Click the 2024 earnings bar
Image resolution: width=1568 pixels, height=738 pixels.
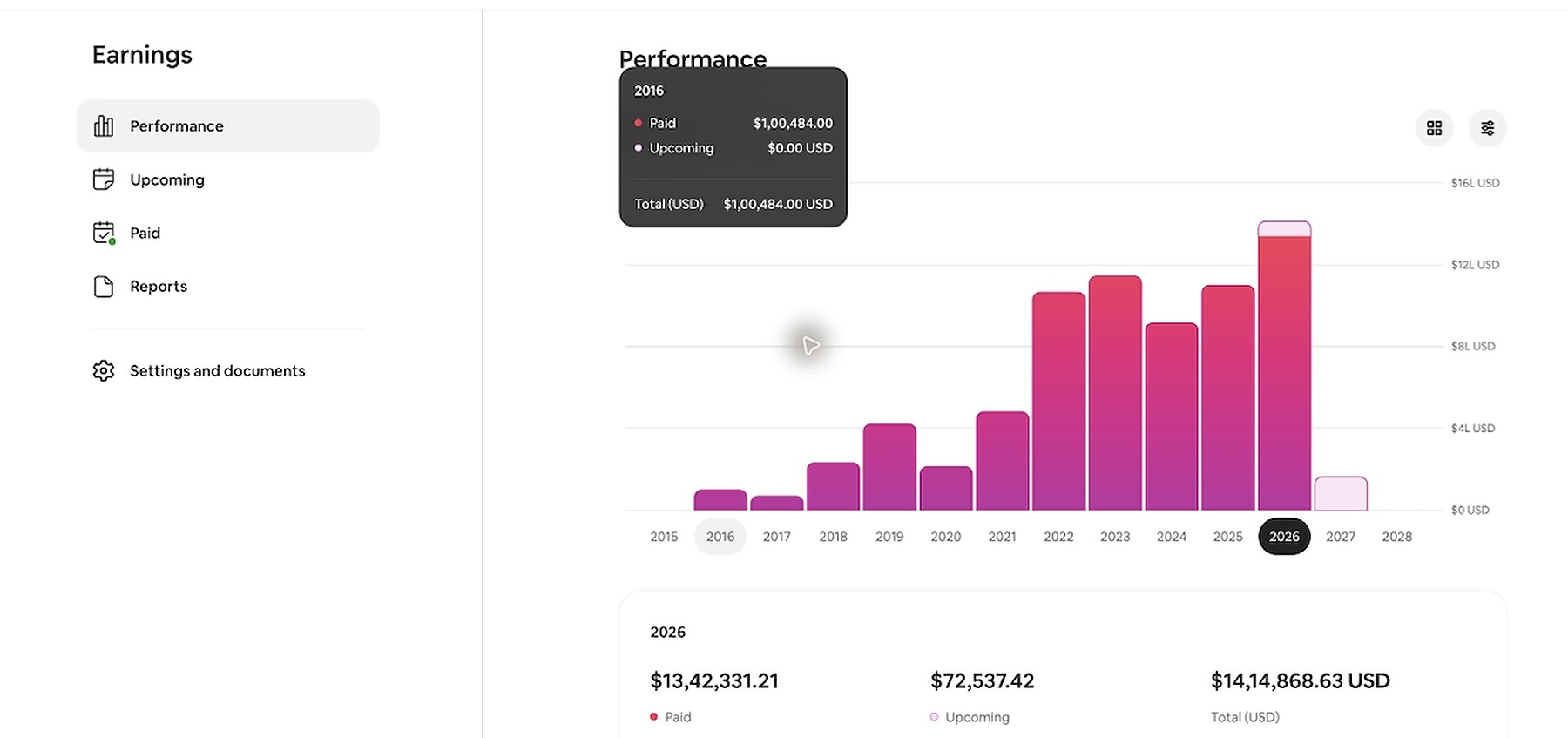[x=1172, y=416]
